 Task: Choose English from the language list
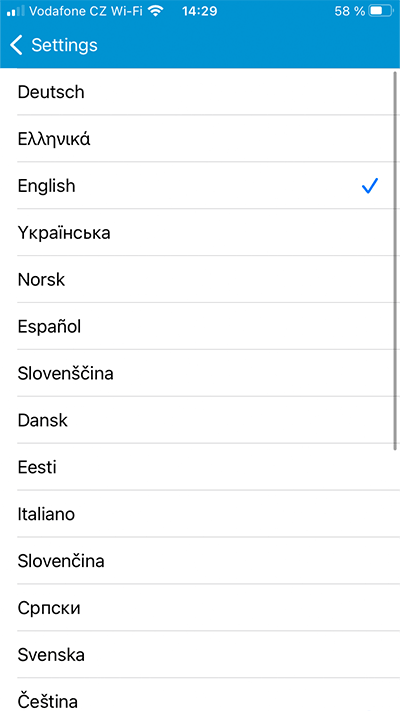200,185
